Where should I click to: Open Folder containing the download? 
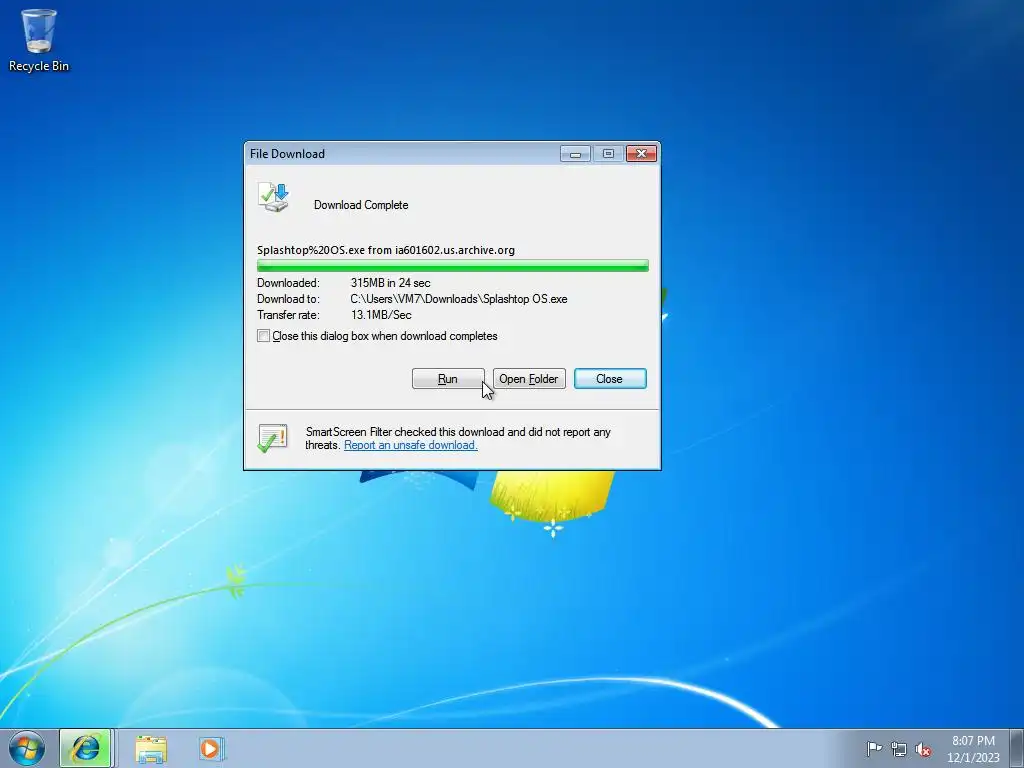tap(529, 379)
